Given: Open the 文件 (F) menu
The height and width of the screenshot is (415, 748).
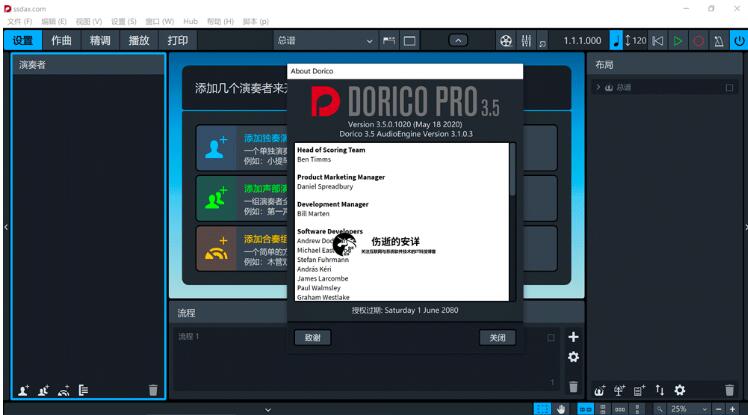Looking at the screenshot, I should point(20,21).
